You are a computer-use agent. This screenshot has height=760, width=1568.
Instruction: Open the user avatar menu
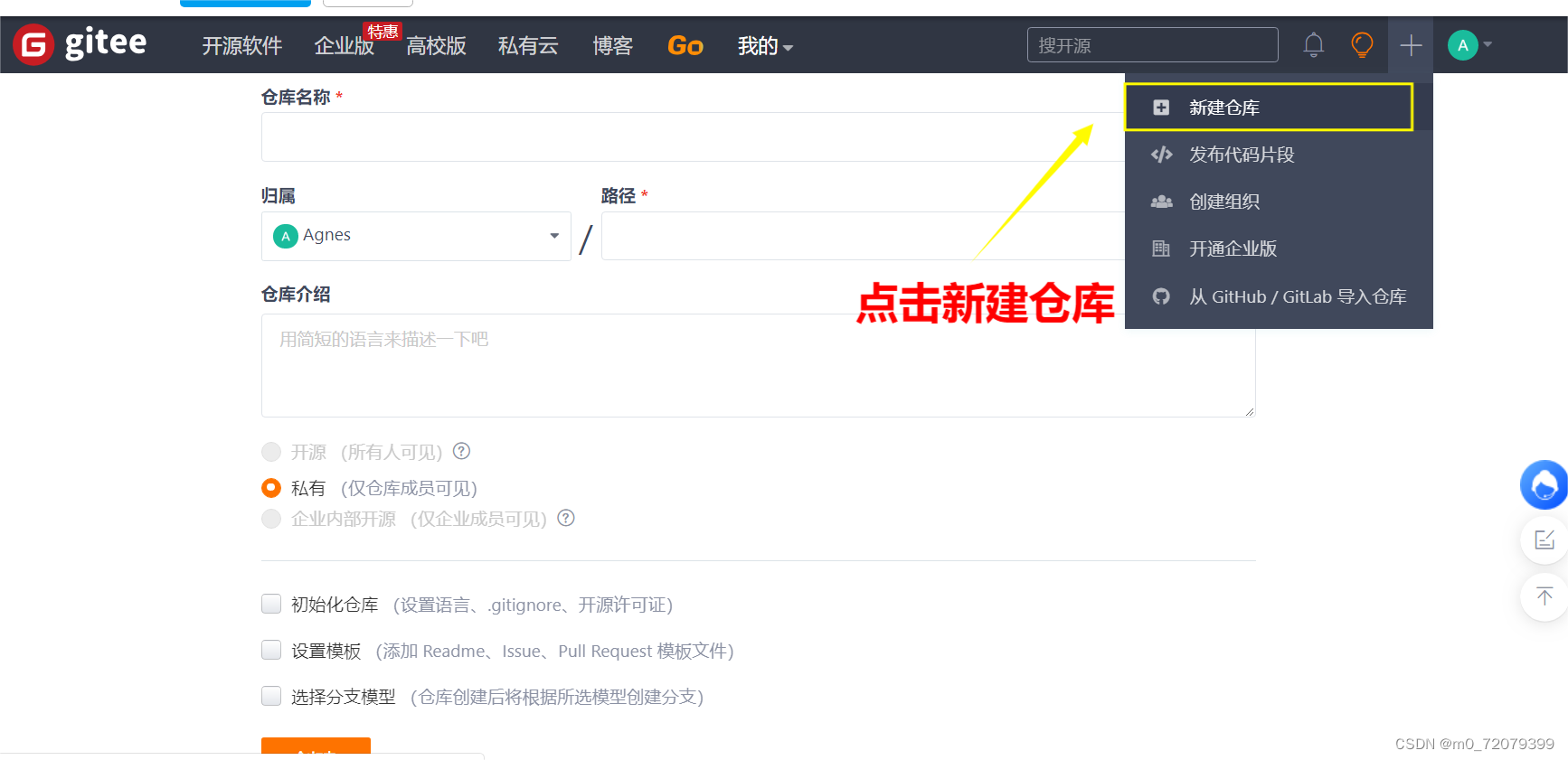(x=1469, y=45)
